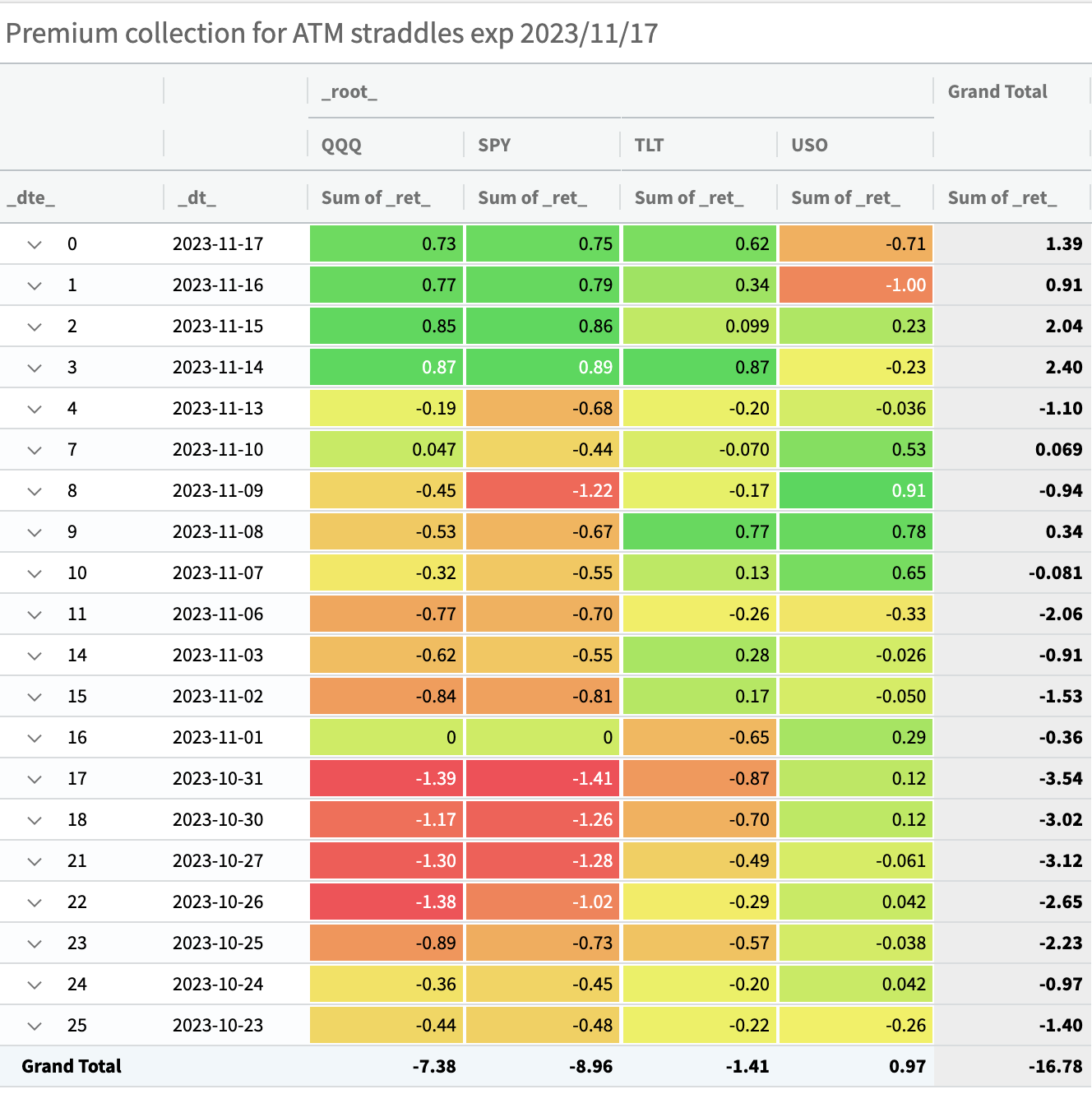1092x1094 pixels.
Task: Click the QQQ cell for 2023-10-26
Action: [x=386, y=902]
